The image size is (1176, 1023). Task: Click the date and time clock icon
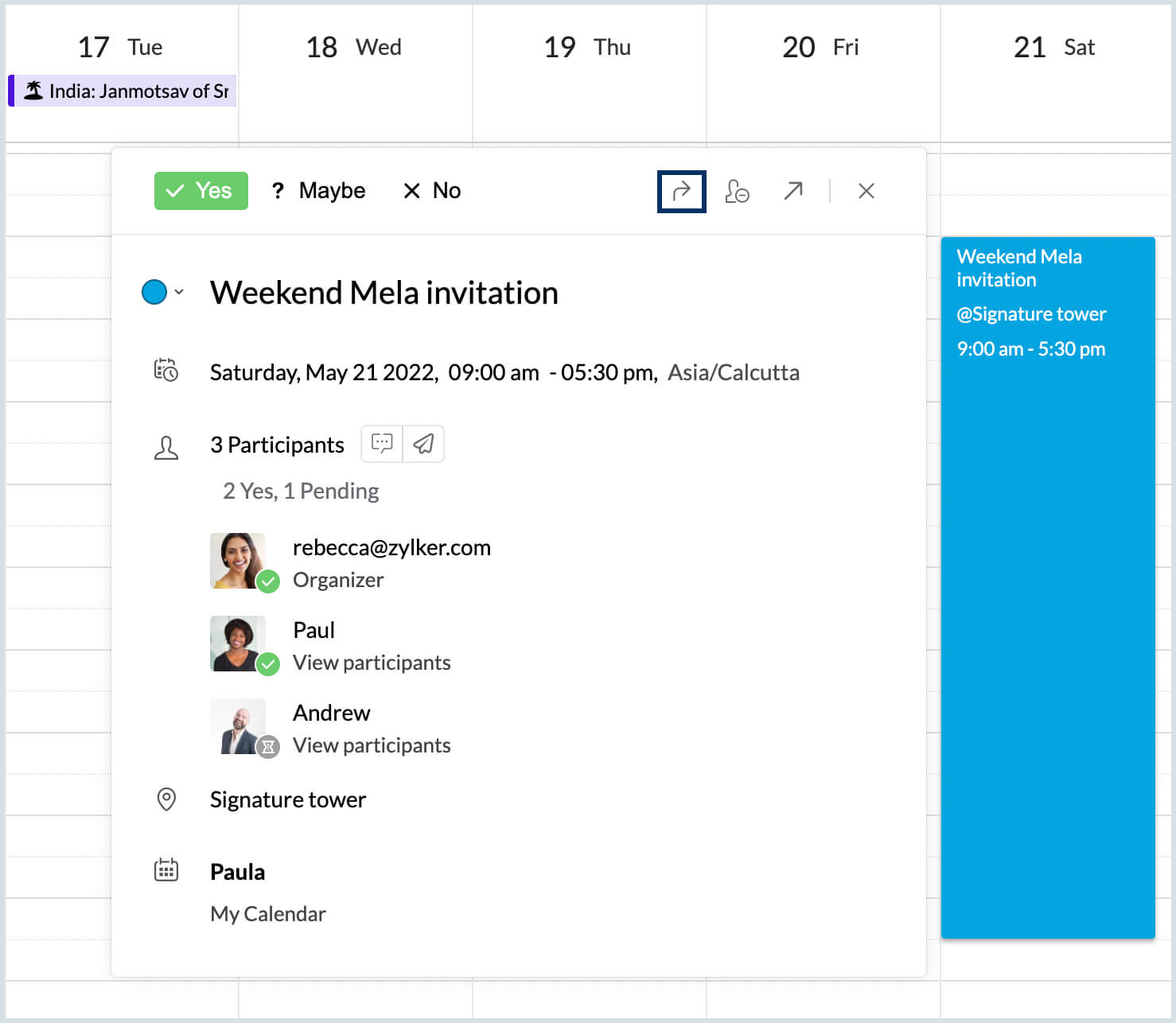pyautogui.click(x=166, y=371)
